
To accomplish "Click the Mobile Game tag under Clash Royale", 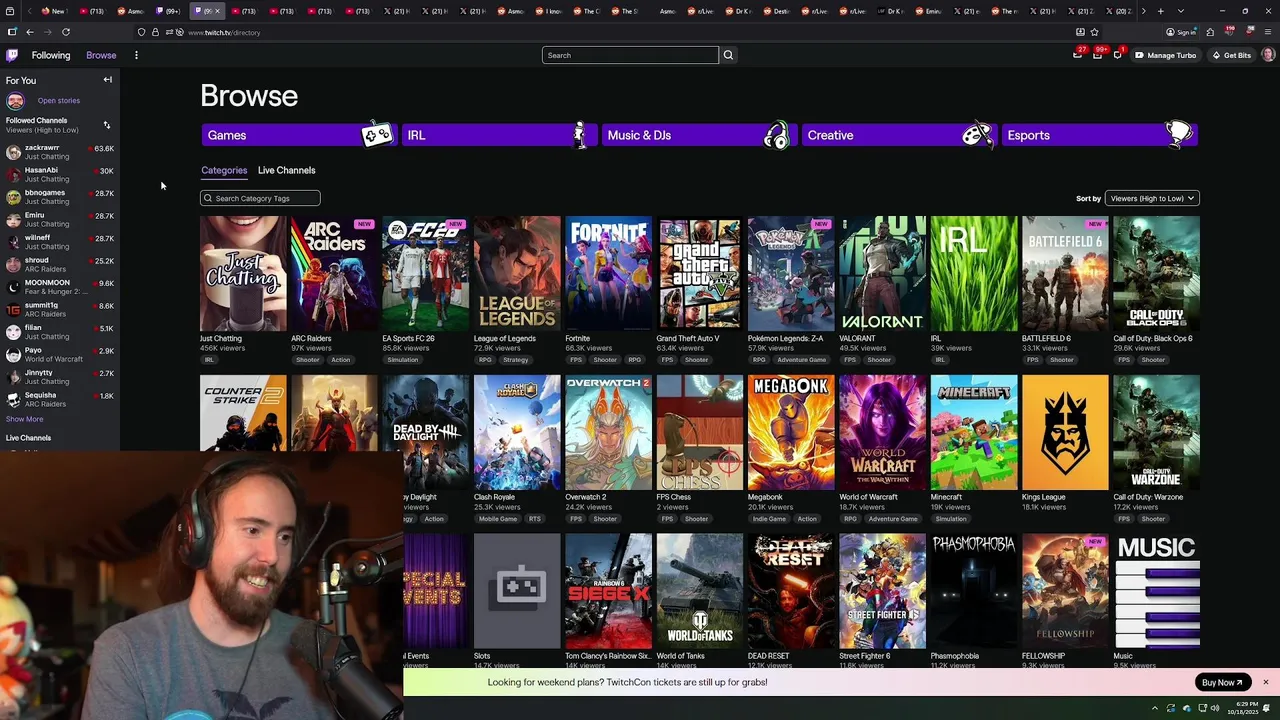I will (498, 519).
